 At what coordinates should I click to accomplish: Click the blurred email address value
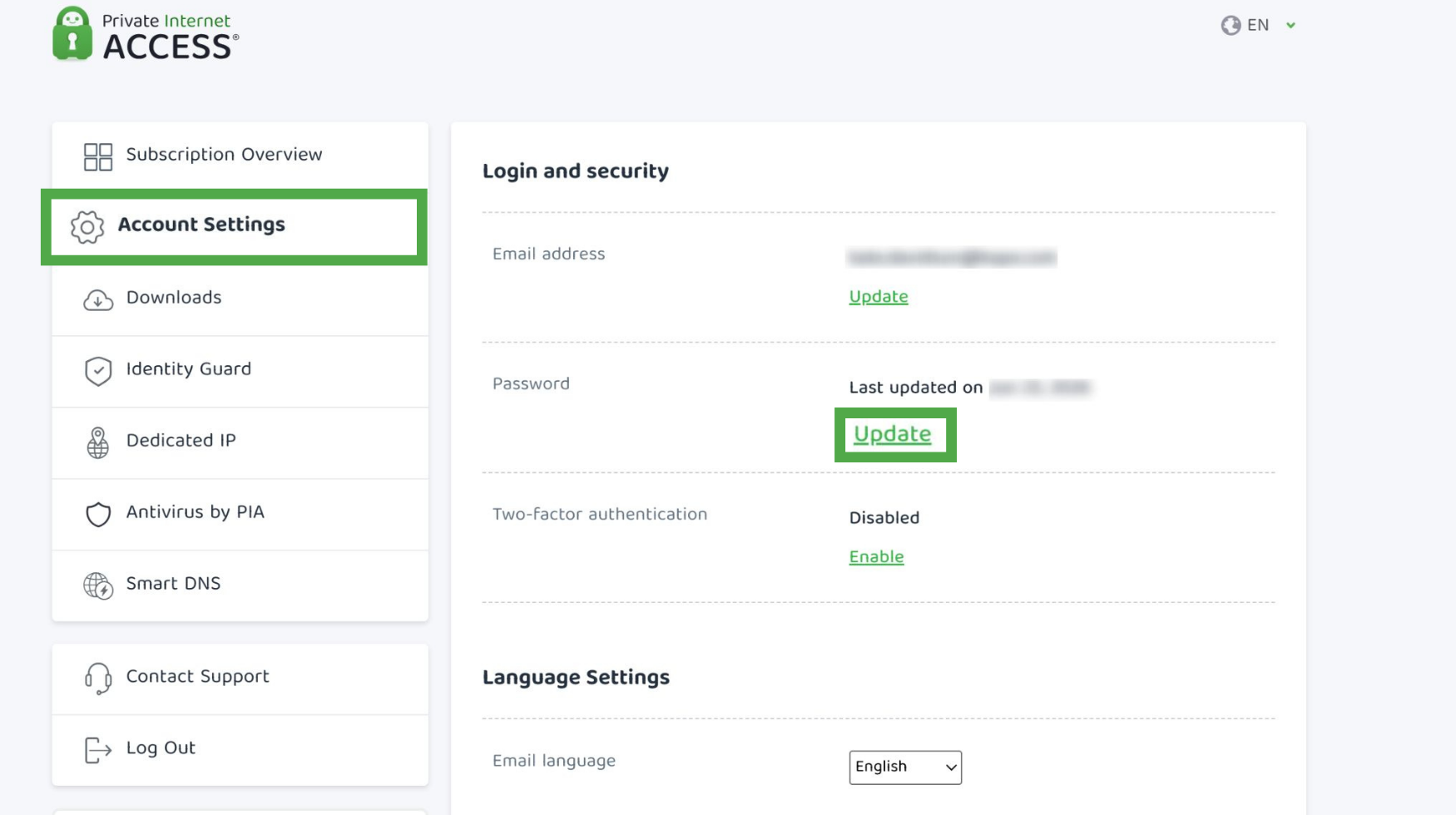click(x=952, y=258)
